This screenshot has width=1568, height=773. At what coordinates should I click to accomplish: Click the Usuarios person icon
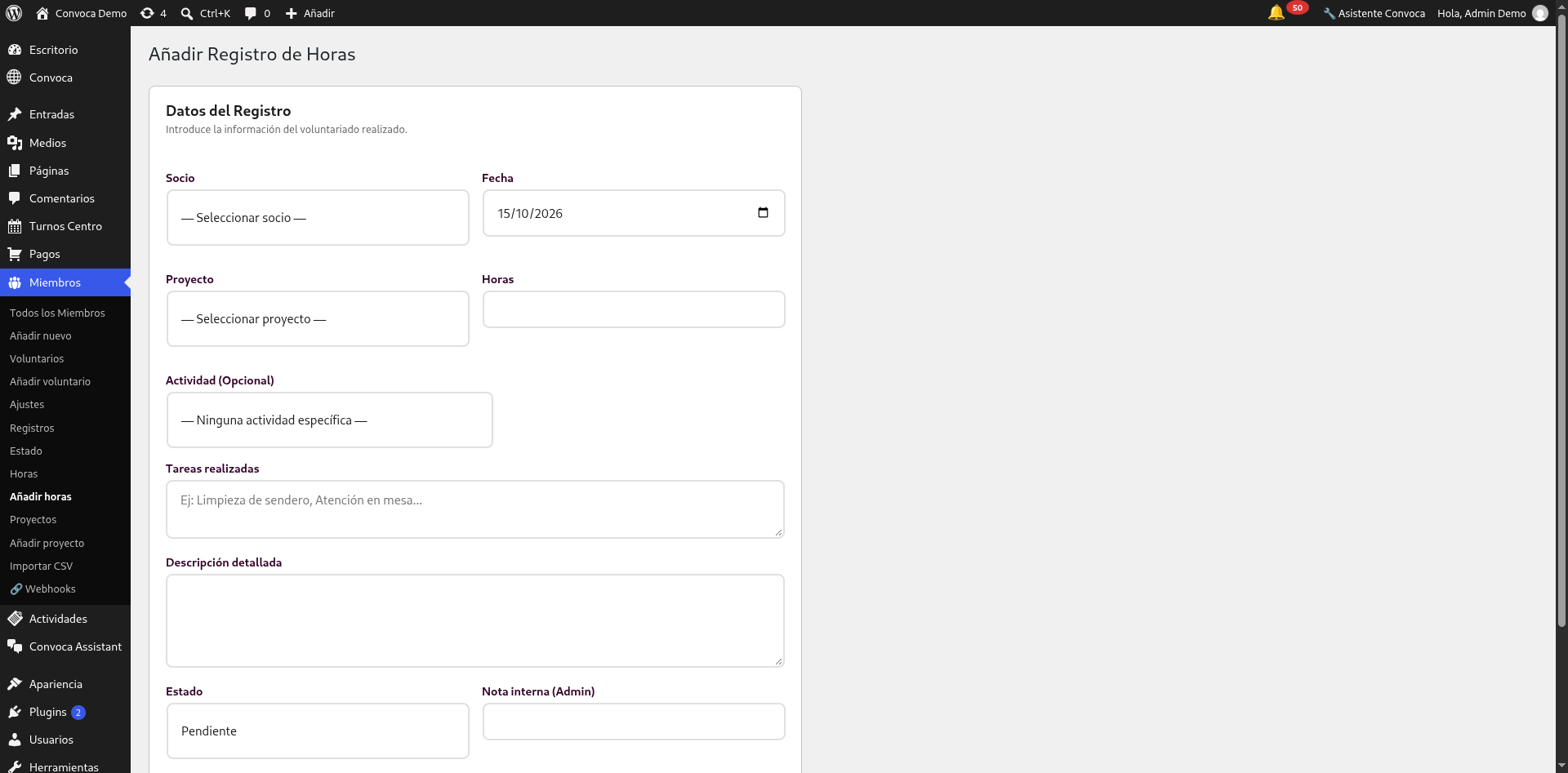pyautogui.click(x=14, y=740)
